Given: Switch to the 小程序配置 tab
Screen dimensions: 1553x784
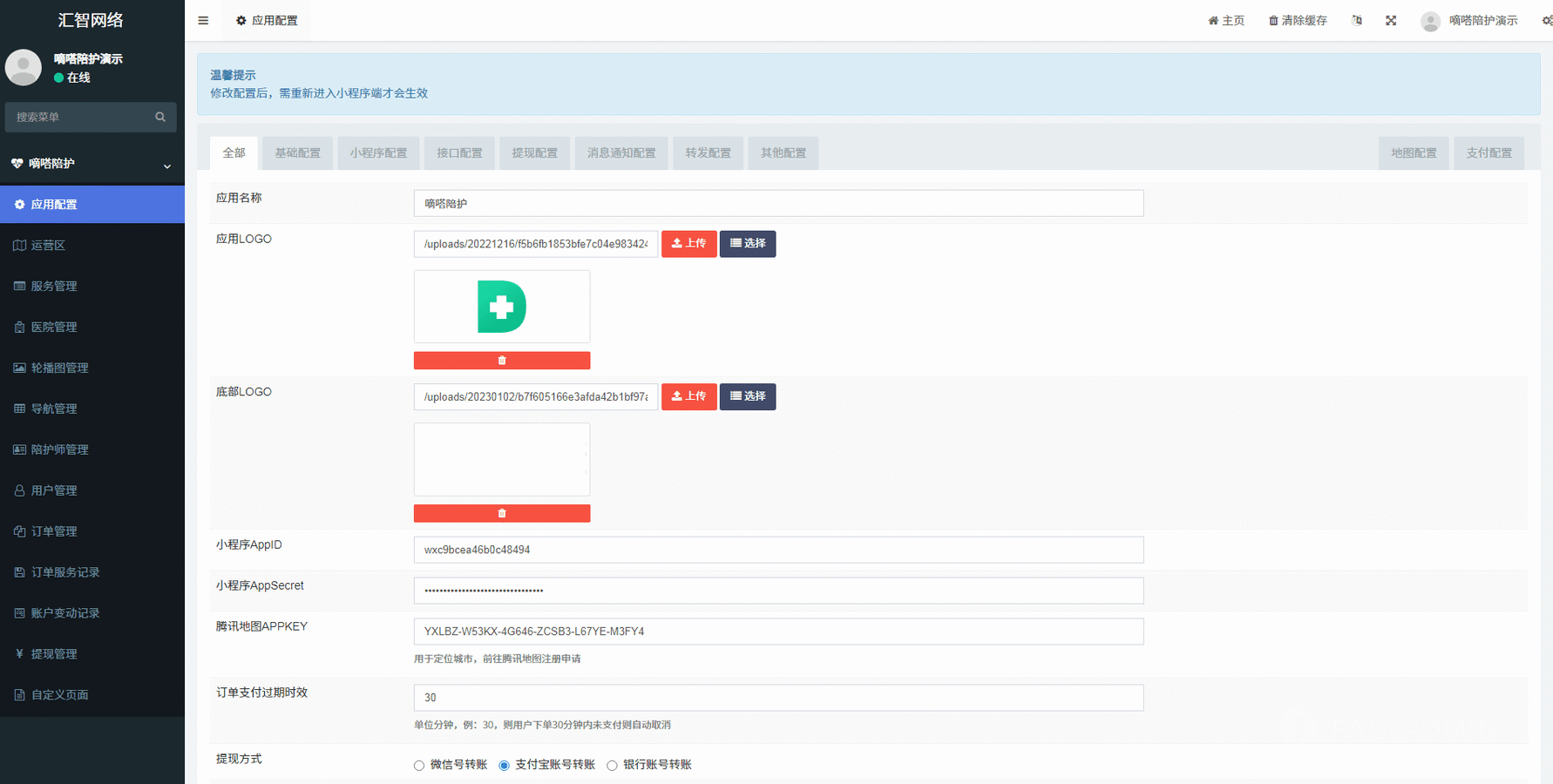Looking at the screenshot, I should click(378, 153).
